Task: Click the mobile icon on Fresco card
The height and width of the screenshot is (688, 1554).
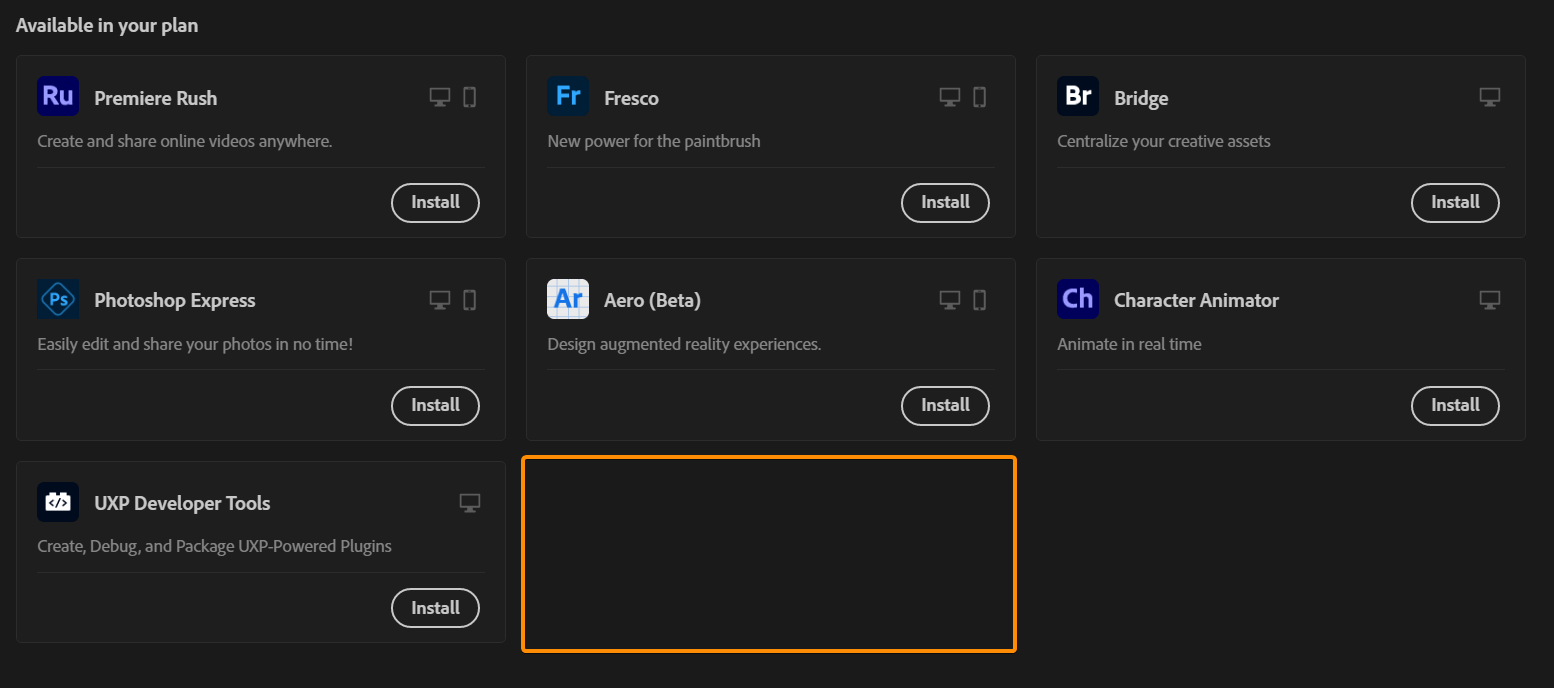Action: pyautogui.click(x=979, y=96)
